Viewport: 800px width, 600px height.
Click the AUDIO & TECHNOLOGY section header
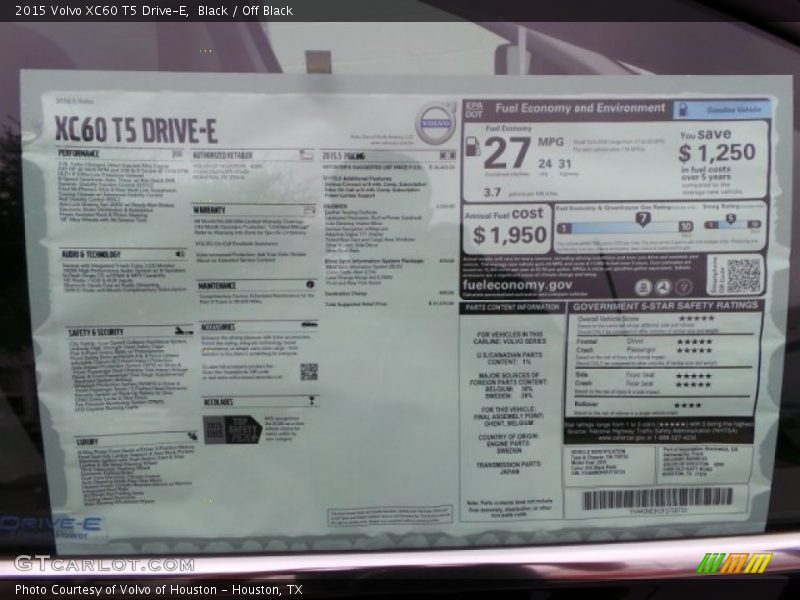[91, 254]
